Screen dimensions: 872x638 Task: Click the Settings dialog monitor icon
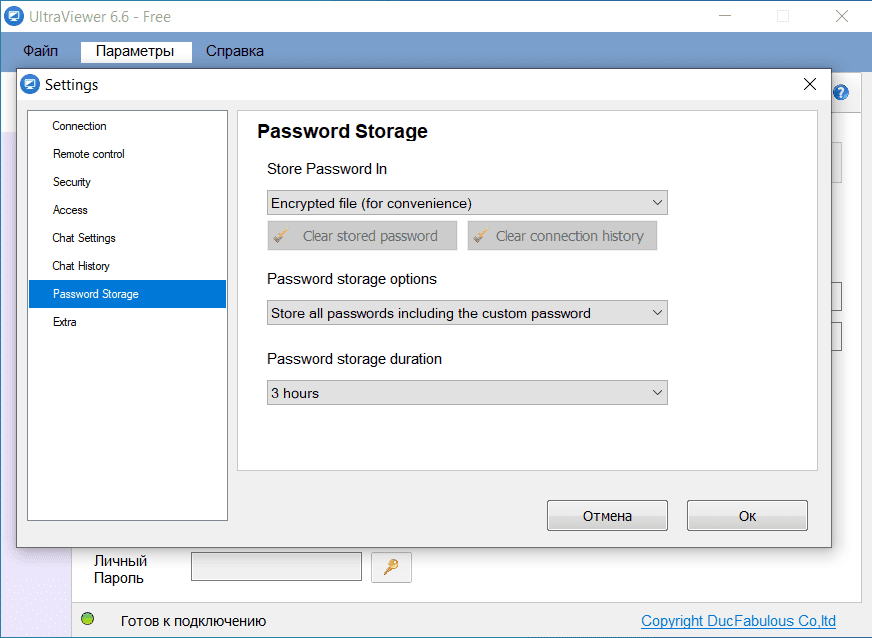30,85
